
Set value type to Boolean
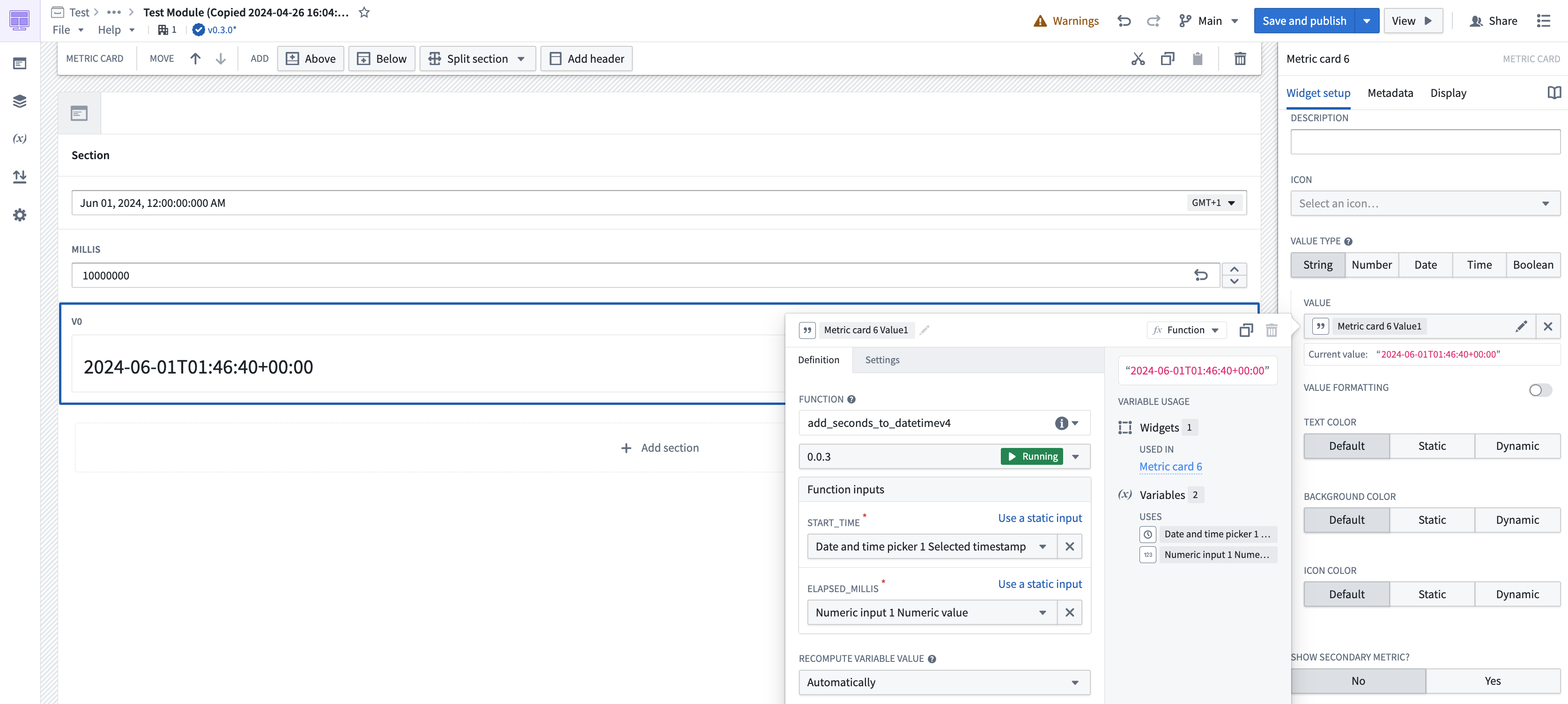(1533, 264)
